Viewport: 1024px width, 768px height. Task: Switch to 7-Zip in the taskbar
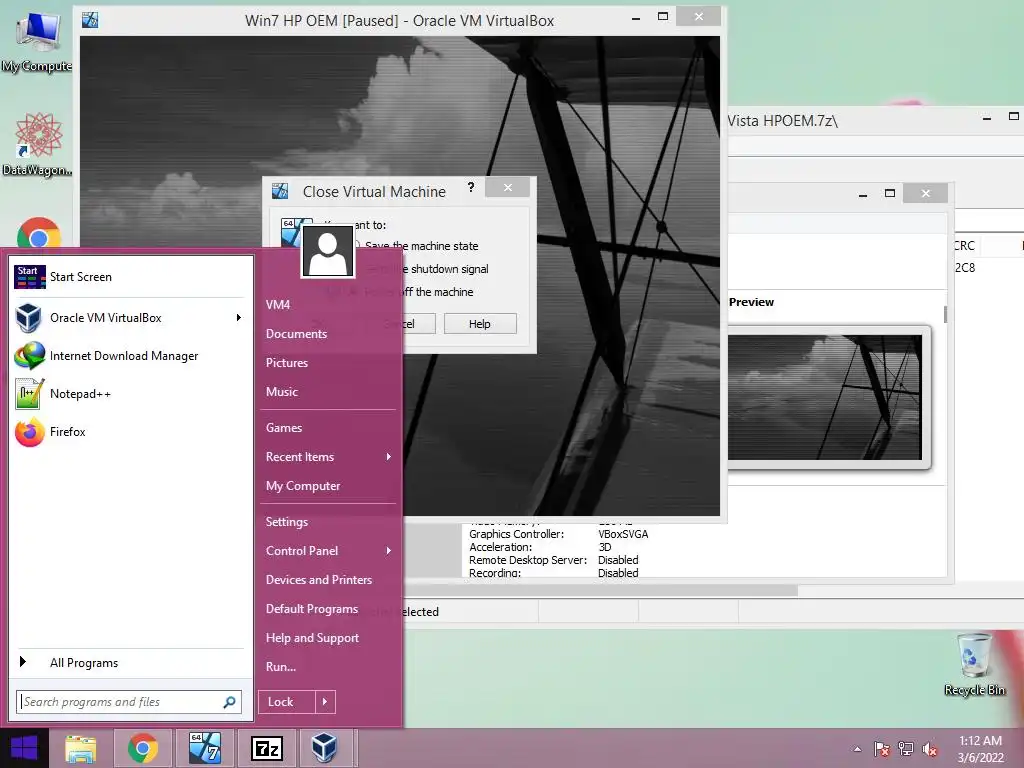266,748
